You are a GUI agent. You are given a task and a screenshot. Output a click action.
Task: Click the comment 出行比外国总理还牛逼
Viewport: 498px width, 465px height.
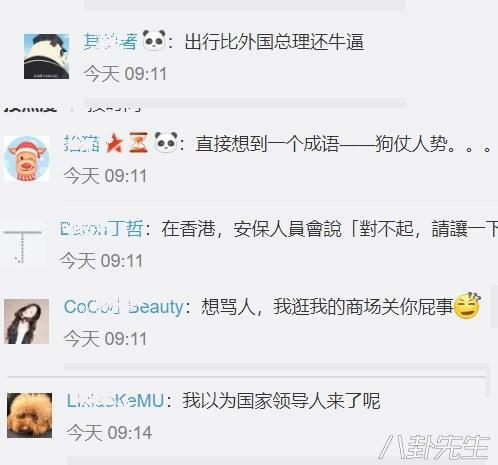(x=274, y=42)
